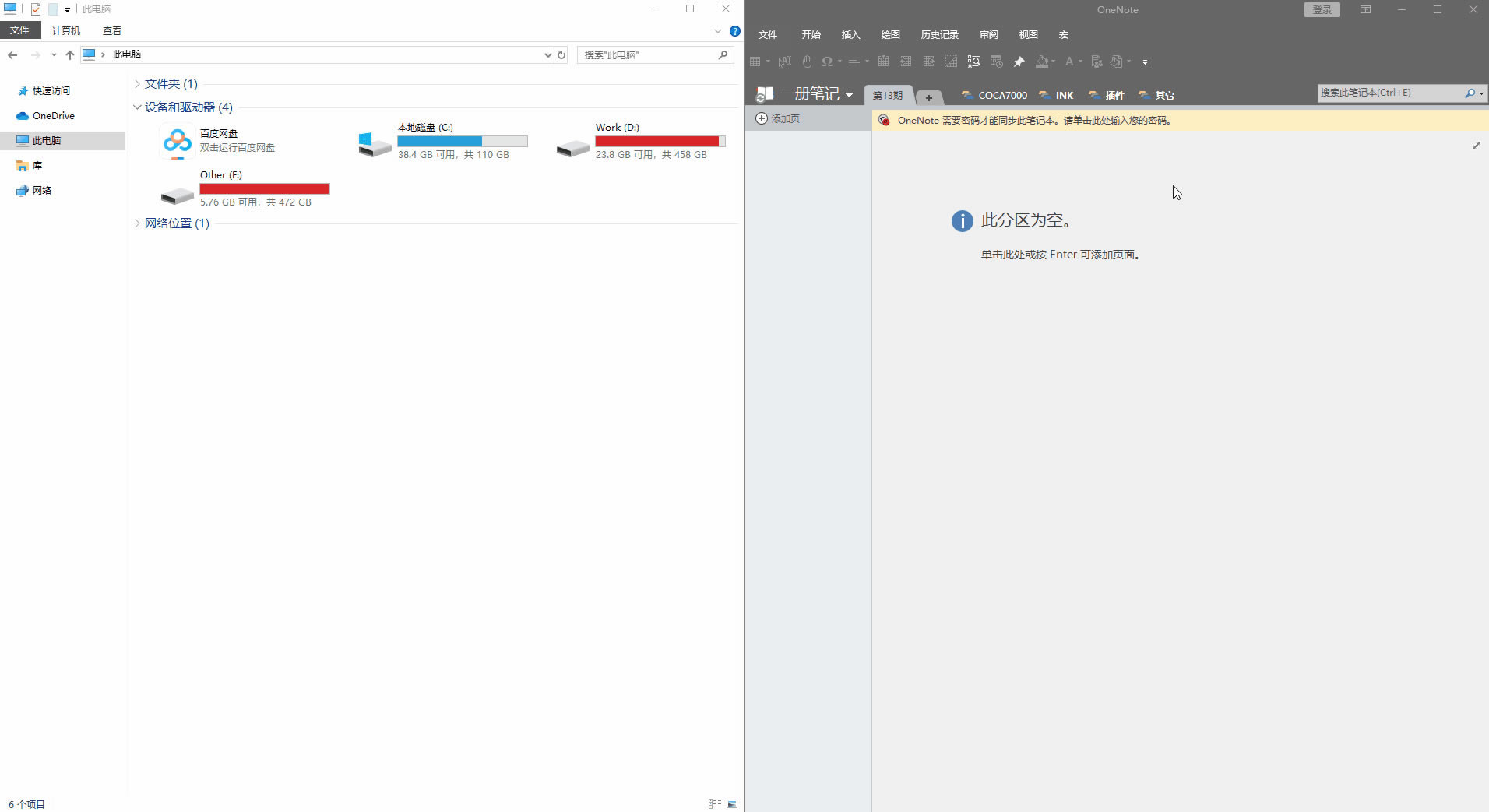This screenshot has height=812, width=1489.
Task: Open the address bar dropdown arrow
Action: (547, 54)
